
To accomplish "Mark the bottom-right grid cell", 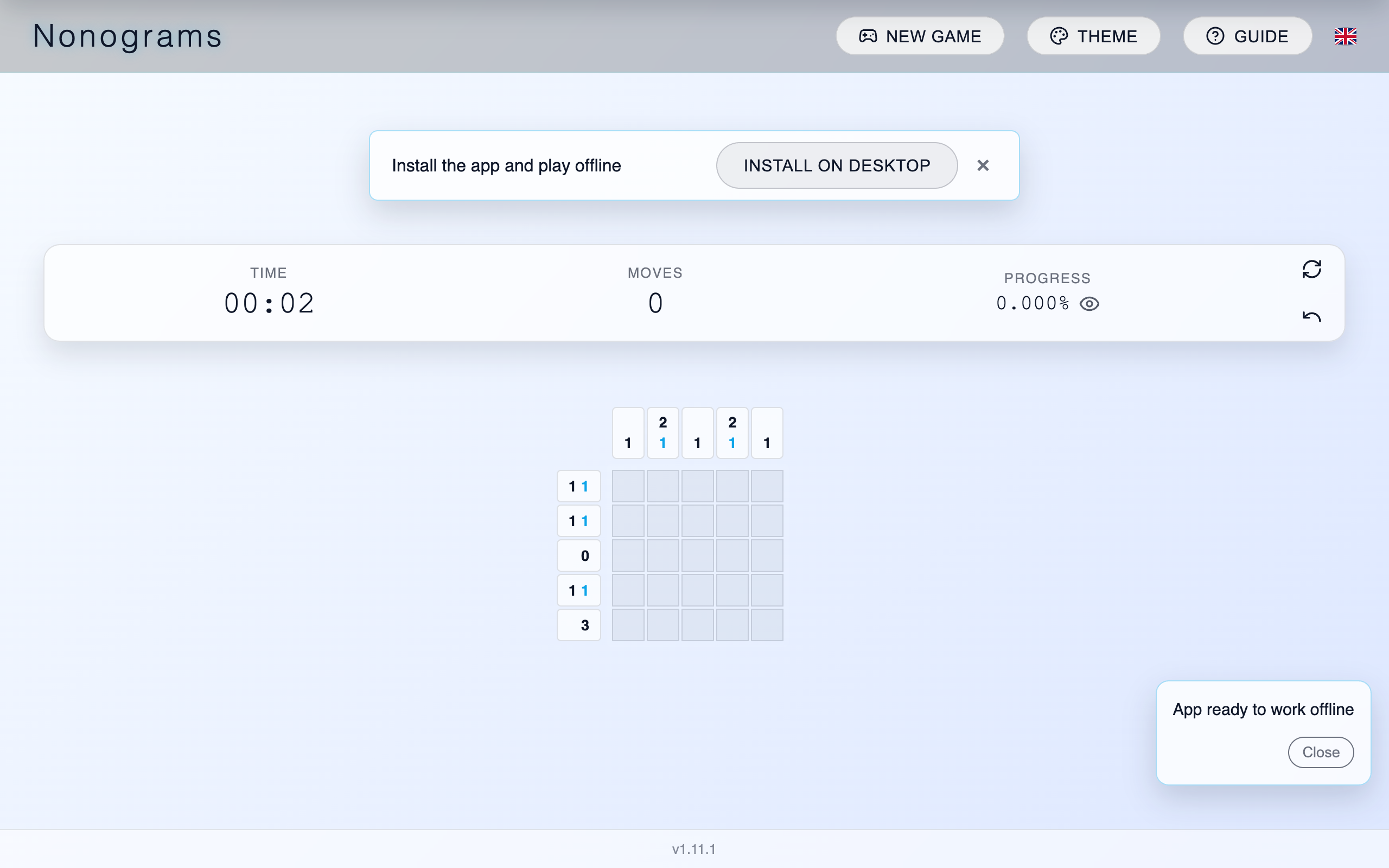I will point(767,624).
